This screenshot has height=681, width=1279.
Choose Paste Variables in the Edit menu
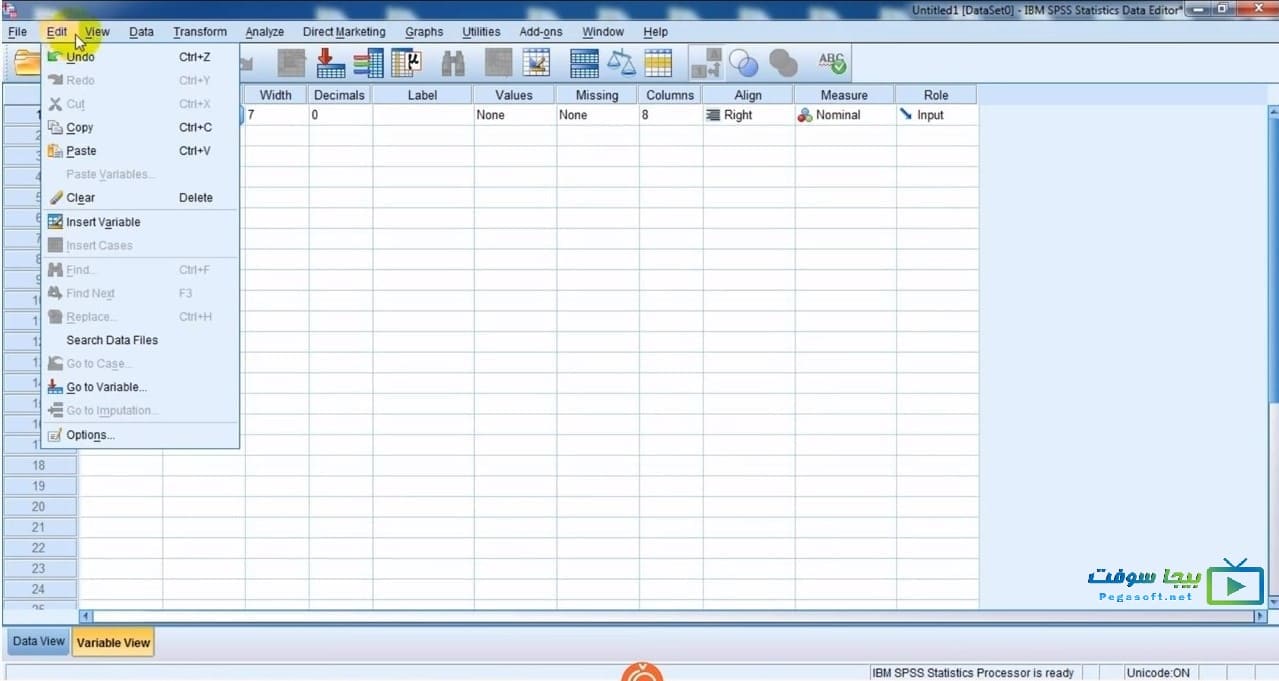pyautogui.click(x=140, y=174)
